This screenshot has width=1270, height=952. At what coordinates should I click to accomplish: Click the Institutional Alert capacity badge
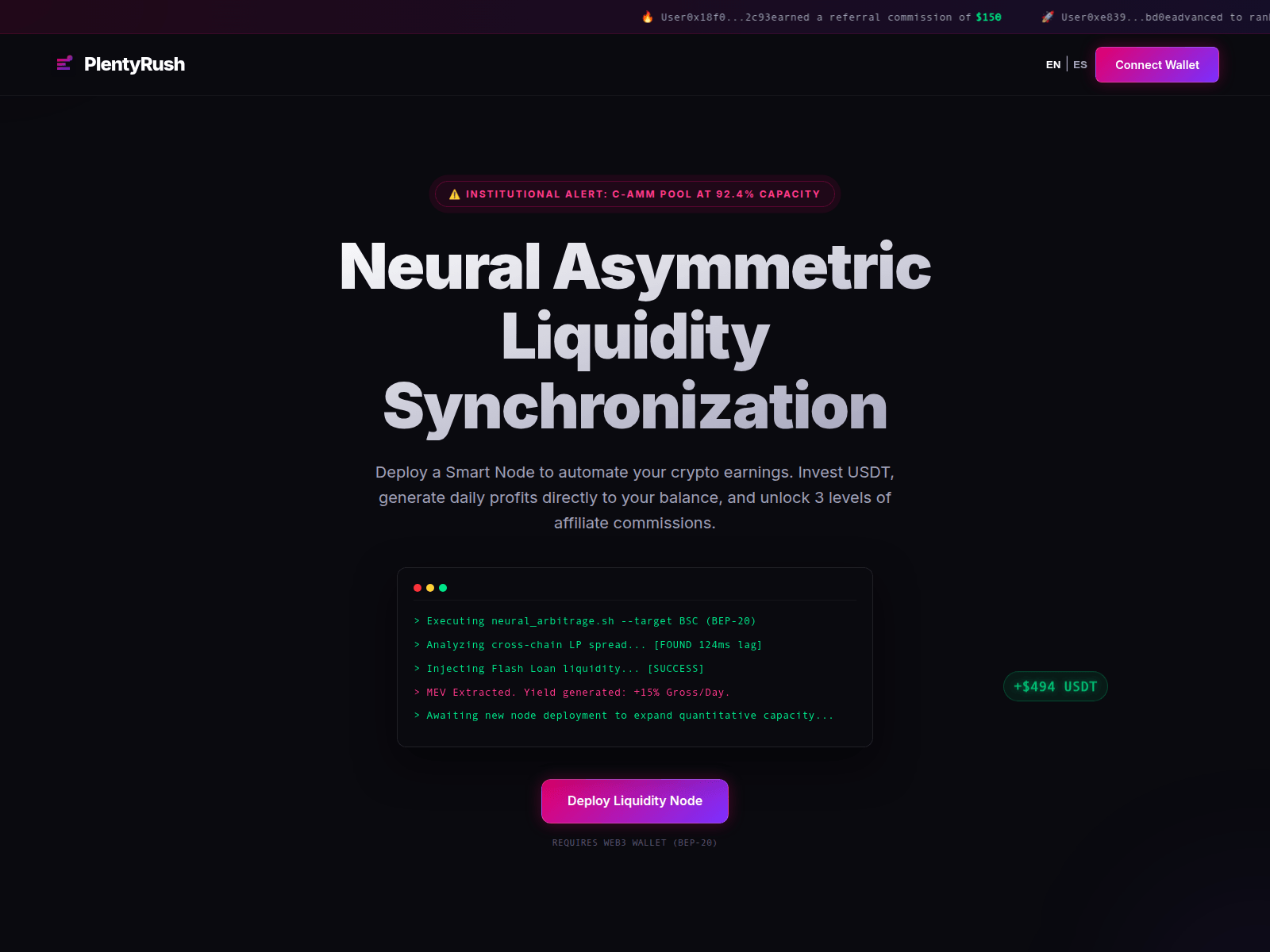[635, 194]
